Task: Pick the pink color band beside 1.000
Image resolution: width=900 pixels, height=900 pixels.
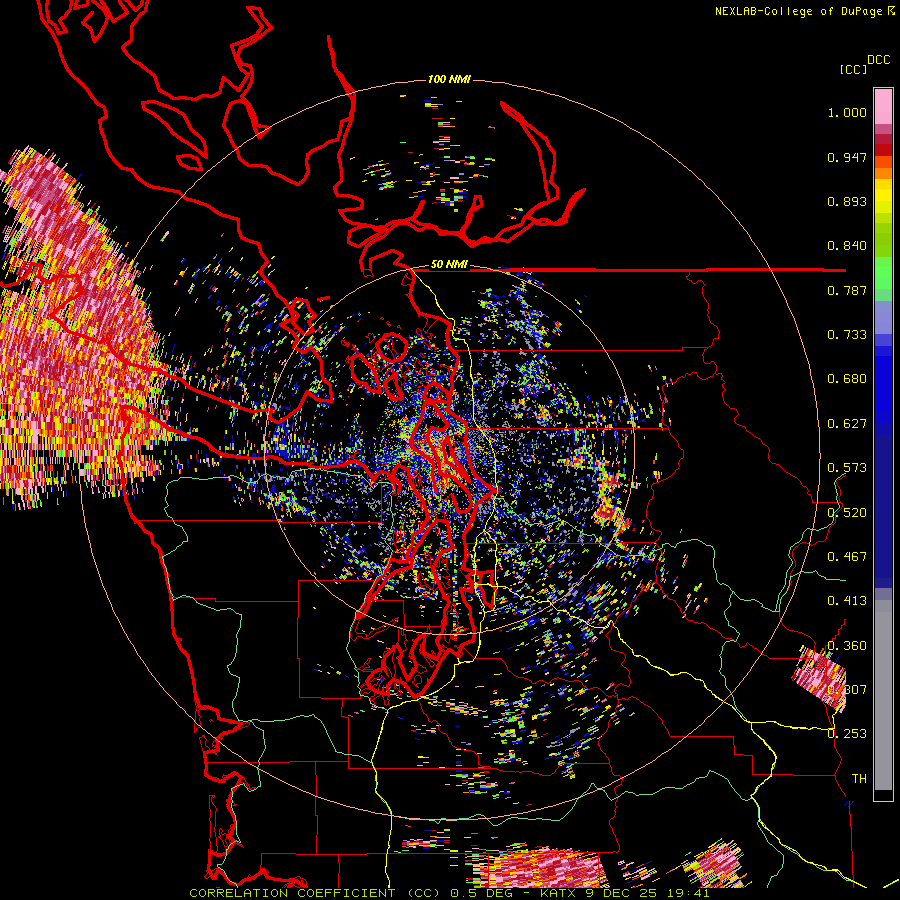Action: coord(883,107)
